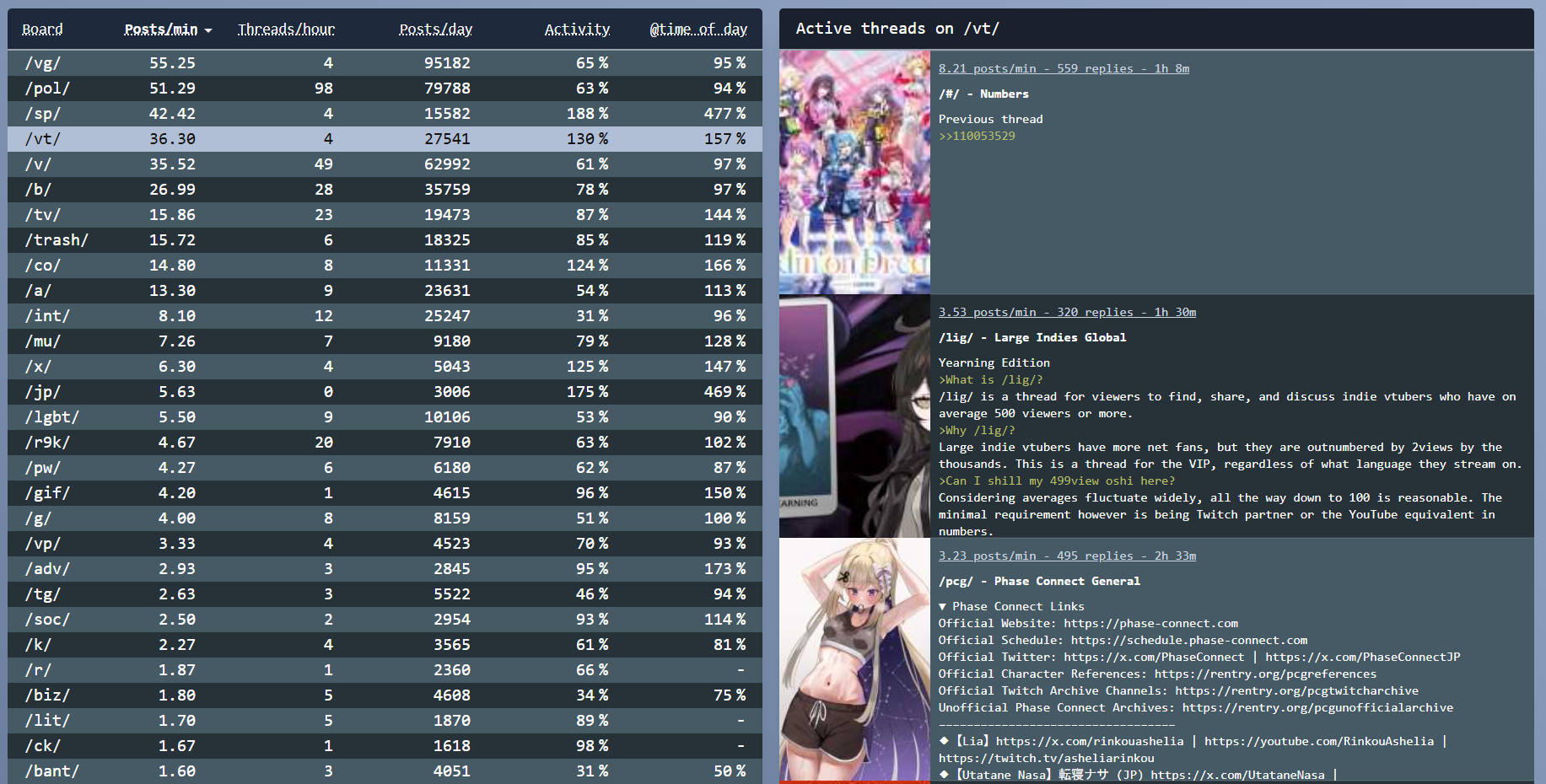Sort by the Posts/day column header

point(435,30)
